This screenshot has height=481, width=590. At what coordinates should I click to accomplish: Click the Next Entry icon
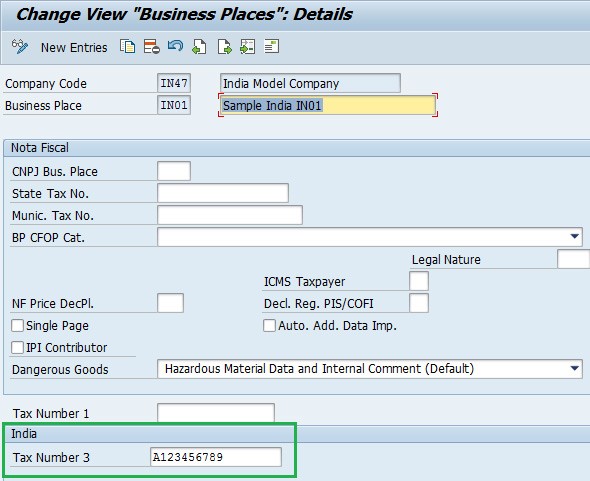(x=224, y=47)
